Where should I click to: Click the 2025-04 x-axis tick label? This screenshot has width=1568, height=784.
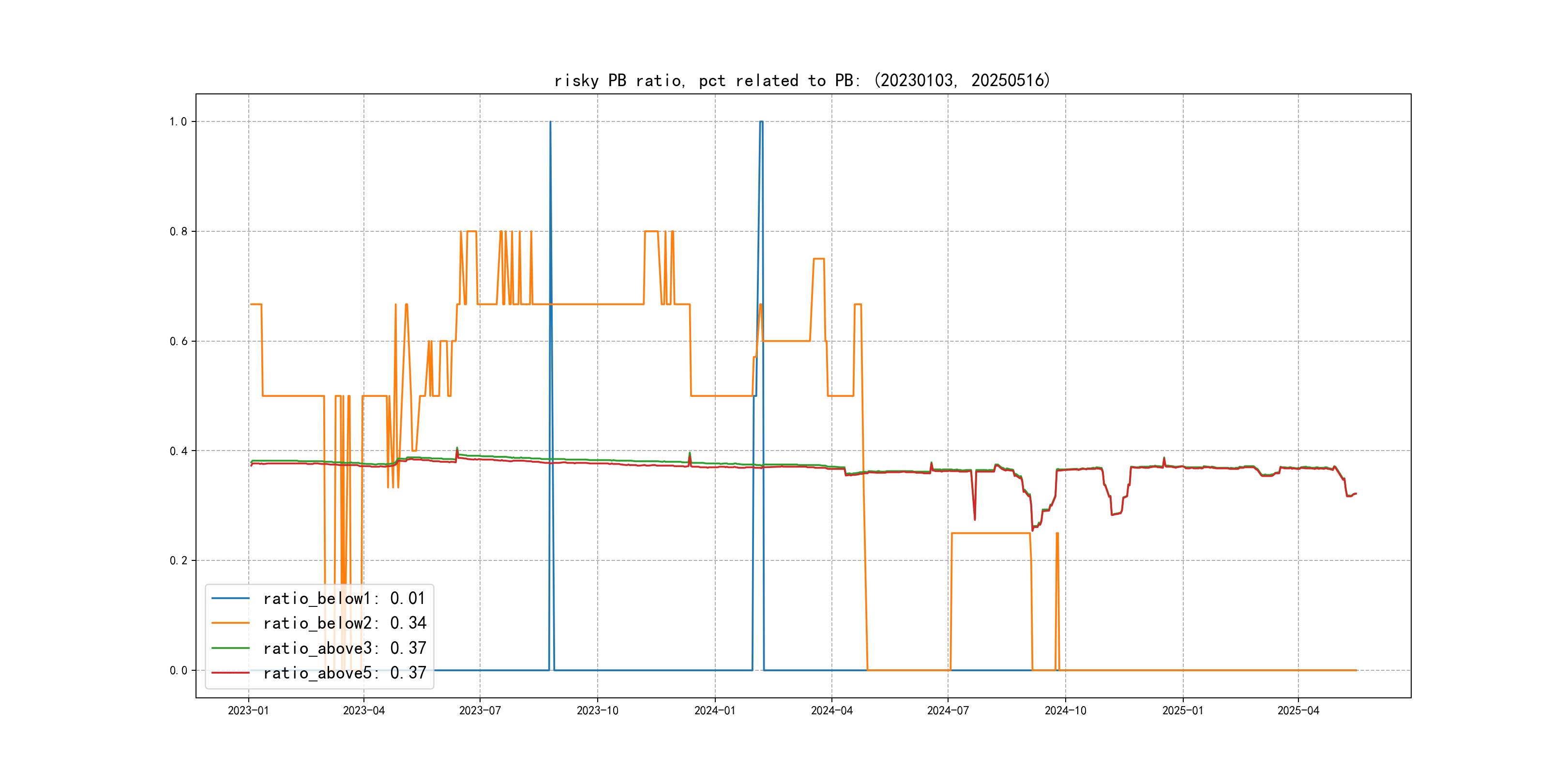(x=1298, y=711)
